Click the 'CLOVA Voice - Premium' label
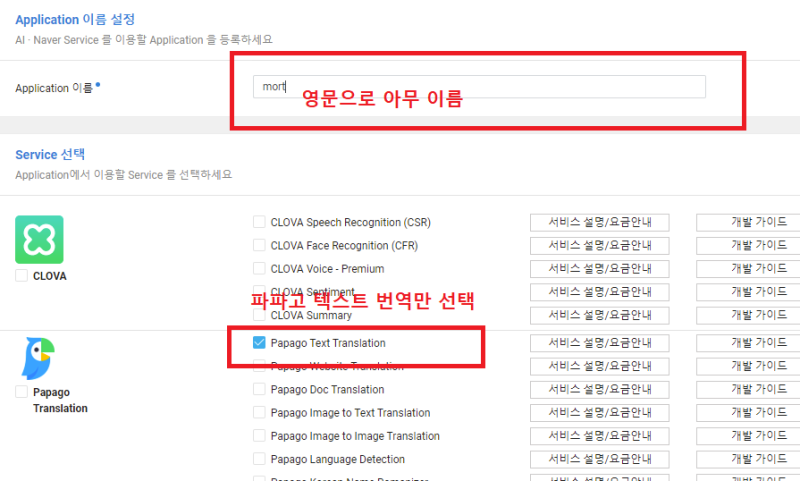 click(x=327, y=269)
